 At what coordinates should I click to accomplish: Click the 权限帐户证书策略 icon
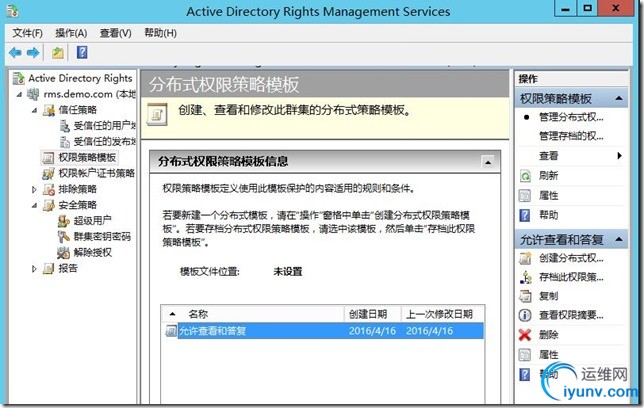point(48,173)
